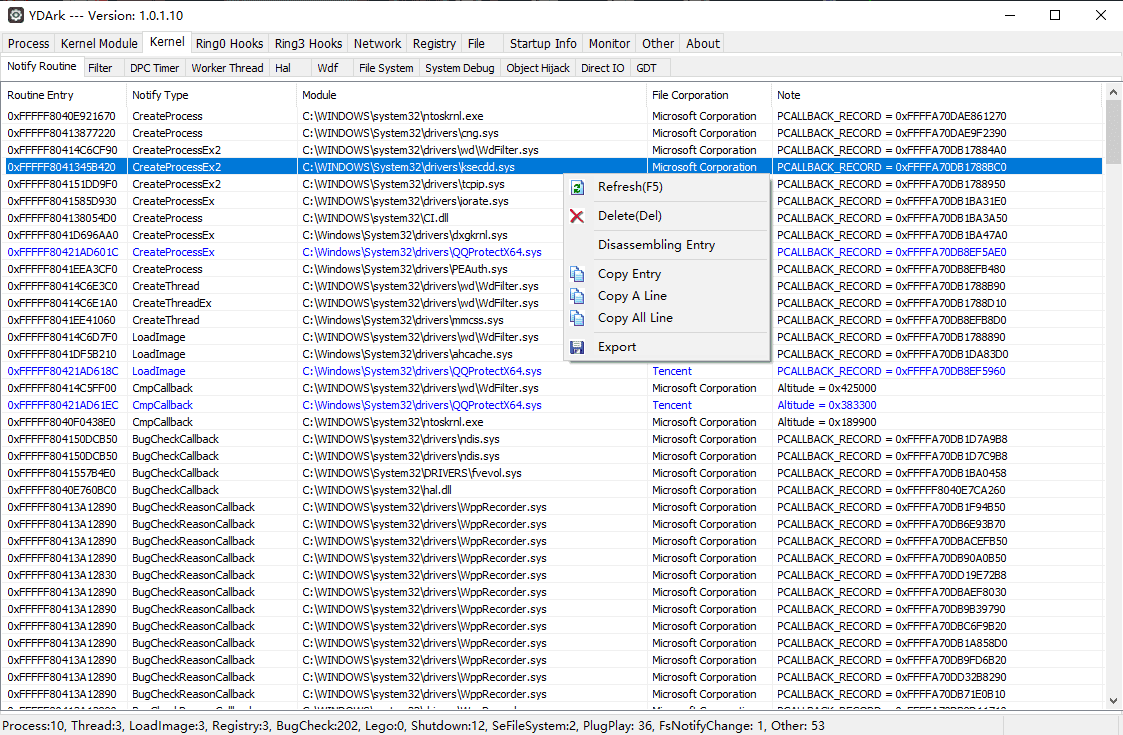Open the Startup Info tab
The height and width of the screenshot is (735, 1123).
coord(543,44)
